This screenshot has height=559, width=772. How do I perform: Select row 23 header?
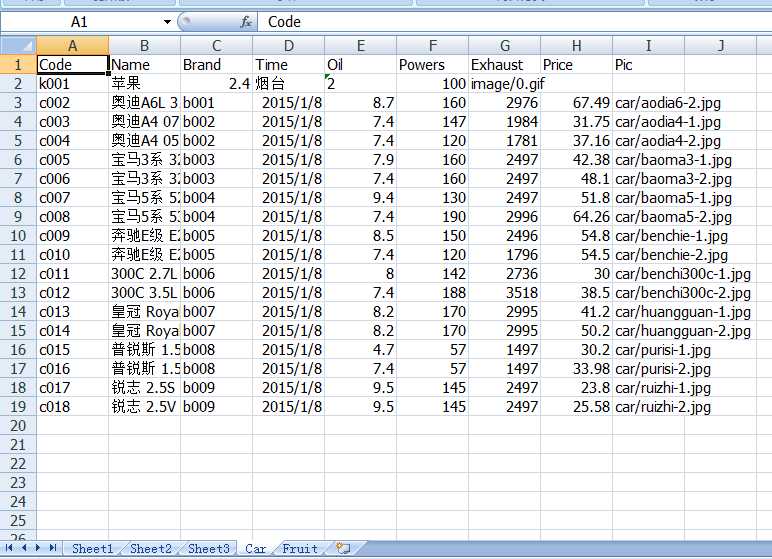18,483
